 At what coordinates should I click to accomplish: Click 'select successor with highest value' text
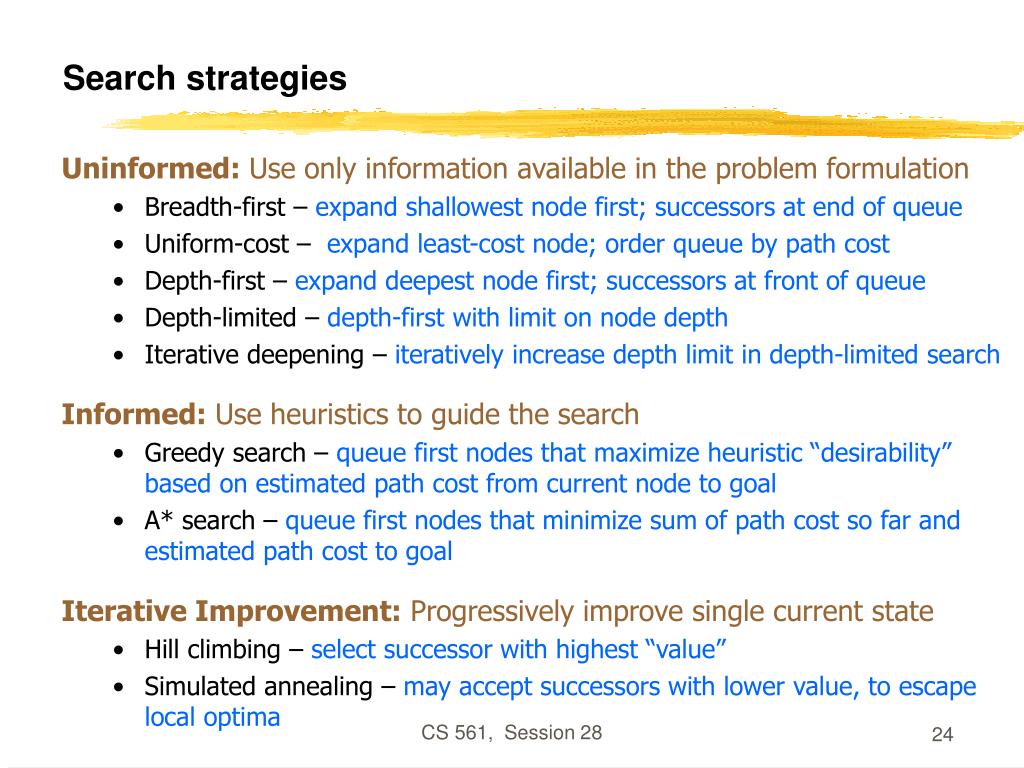tap(519, 650)
